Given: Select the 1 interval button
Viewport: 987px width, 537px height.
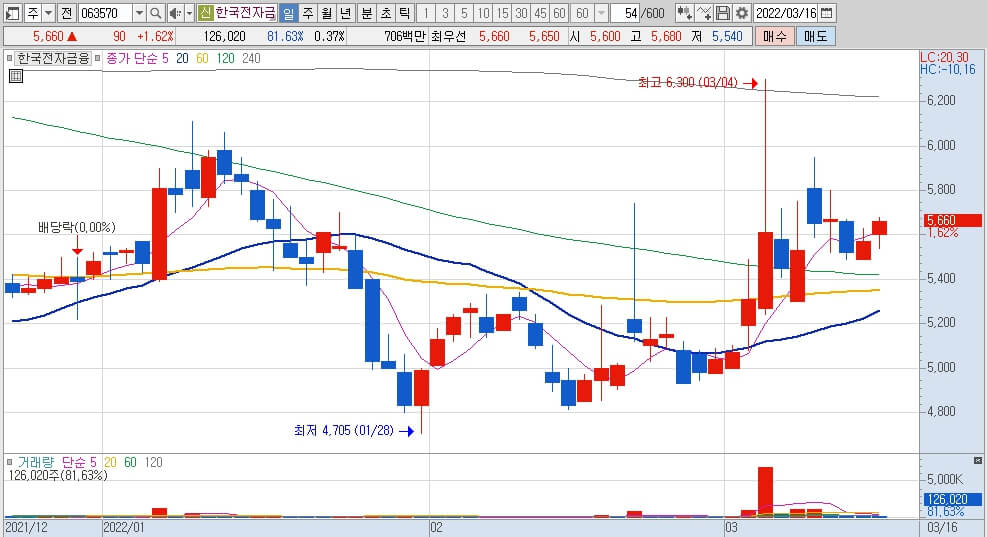Looking at the screenshot, I should [426, 13].
